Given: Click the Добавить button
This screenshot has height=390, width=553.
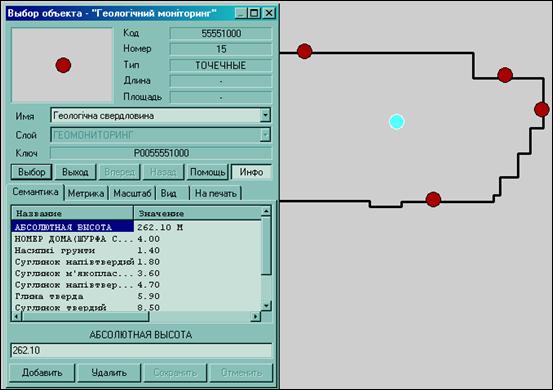Looking at the screenshot, I should click(x=42, y=373).
